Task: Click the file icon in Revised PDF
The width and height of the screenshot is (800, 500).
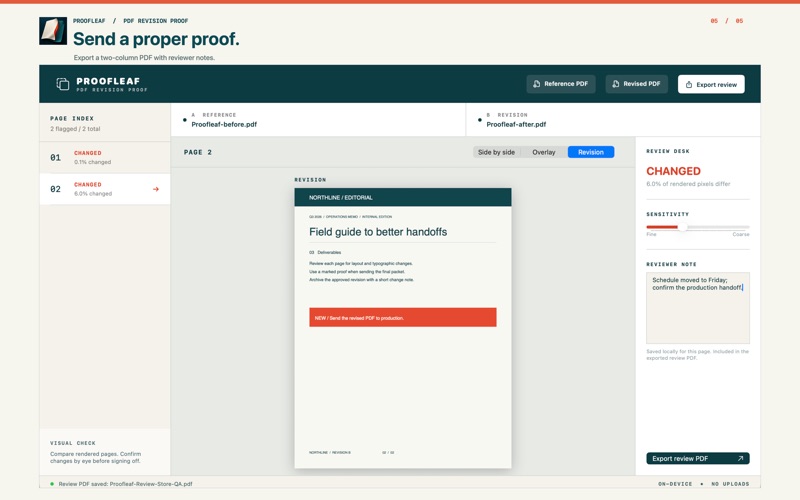Action: 616,84
